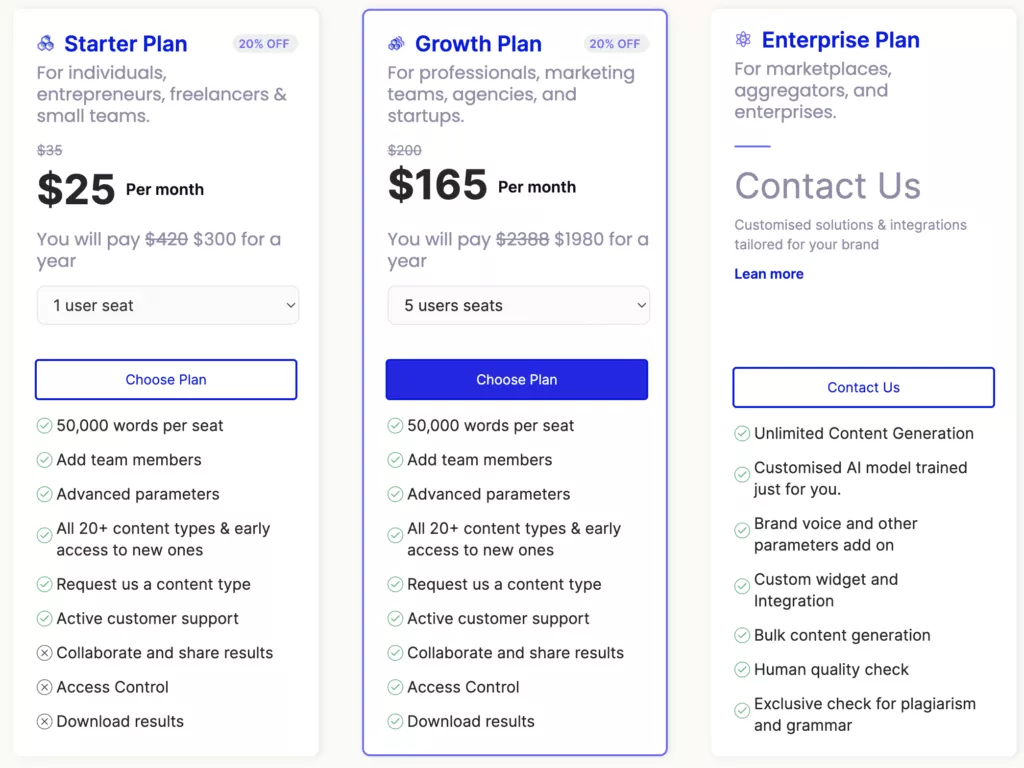Click checkmark beside Growth's Access Control
1024x768 pixels.
pyautogui.click(x=395, y=688)
